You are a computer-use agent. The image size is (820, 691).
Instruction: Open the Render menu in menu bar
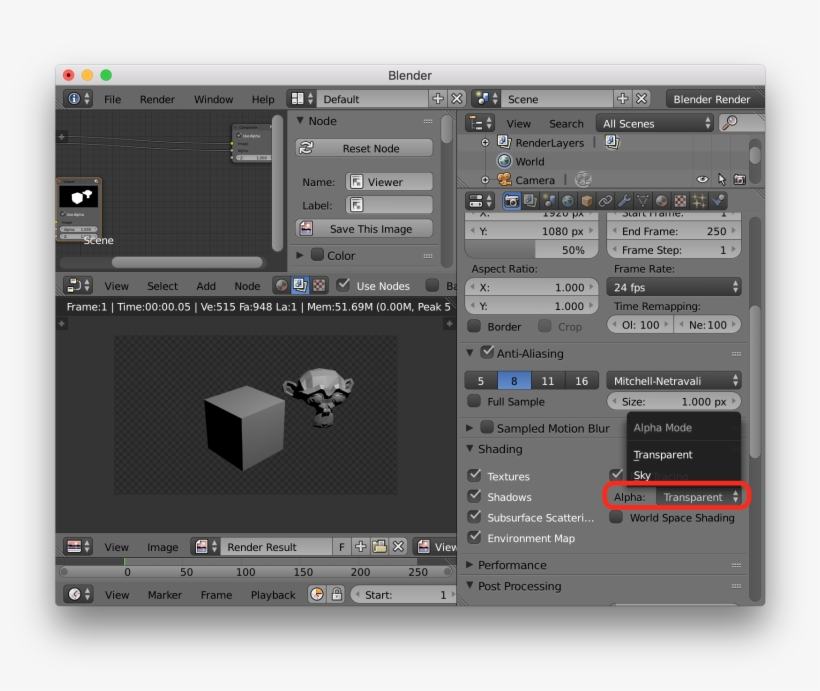[157, 99]
